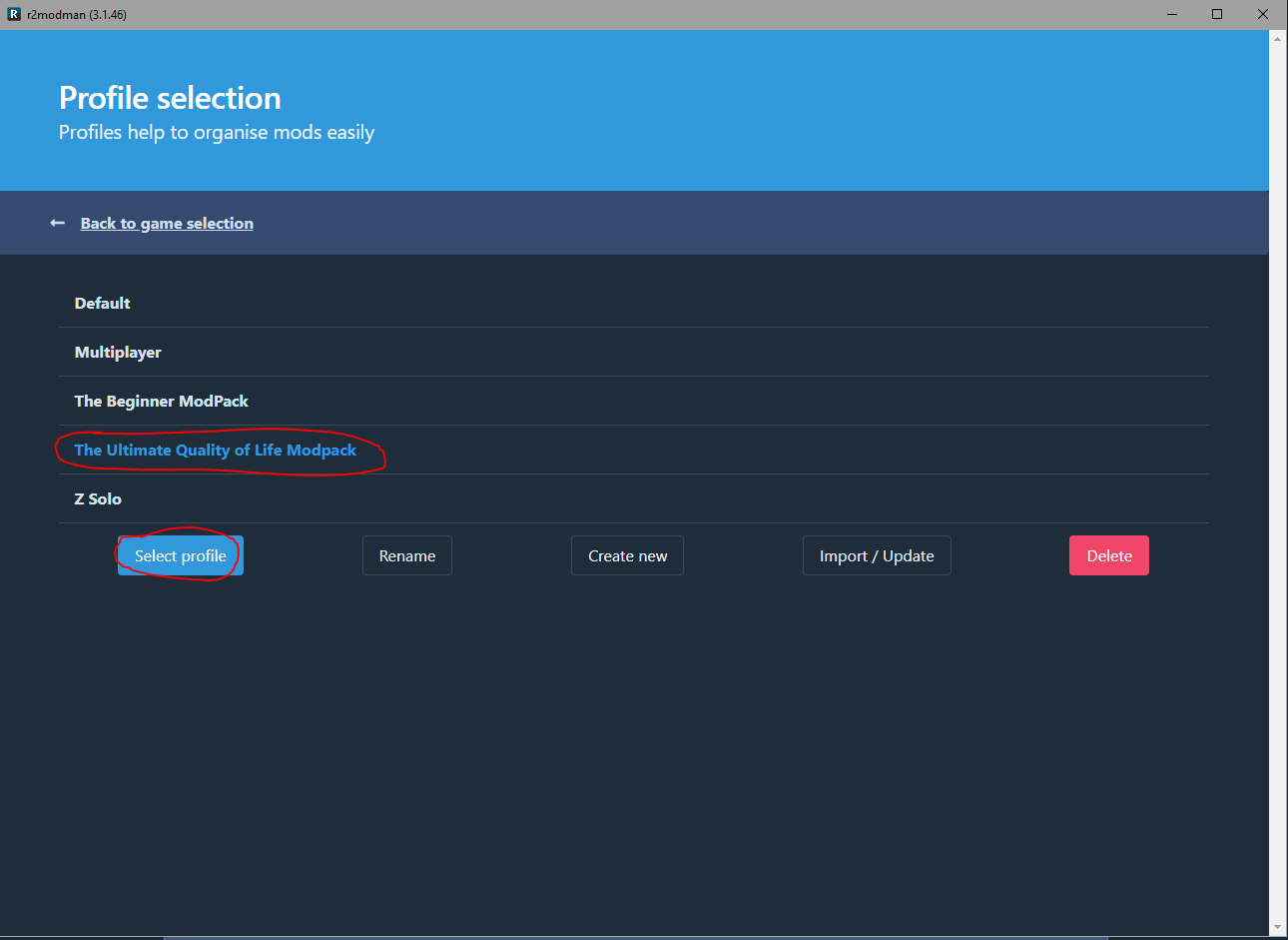Click the r2modman app icon in title bar

(x=14, y=14)
